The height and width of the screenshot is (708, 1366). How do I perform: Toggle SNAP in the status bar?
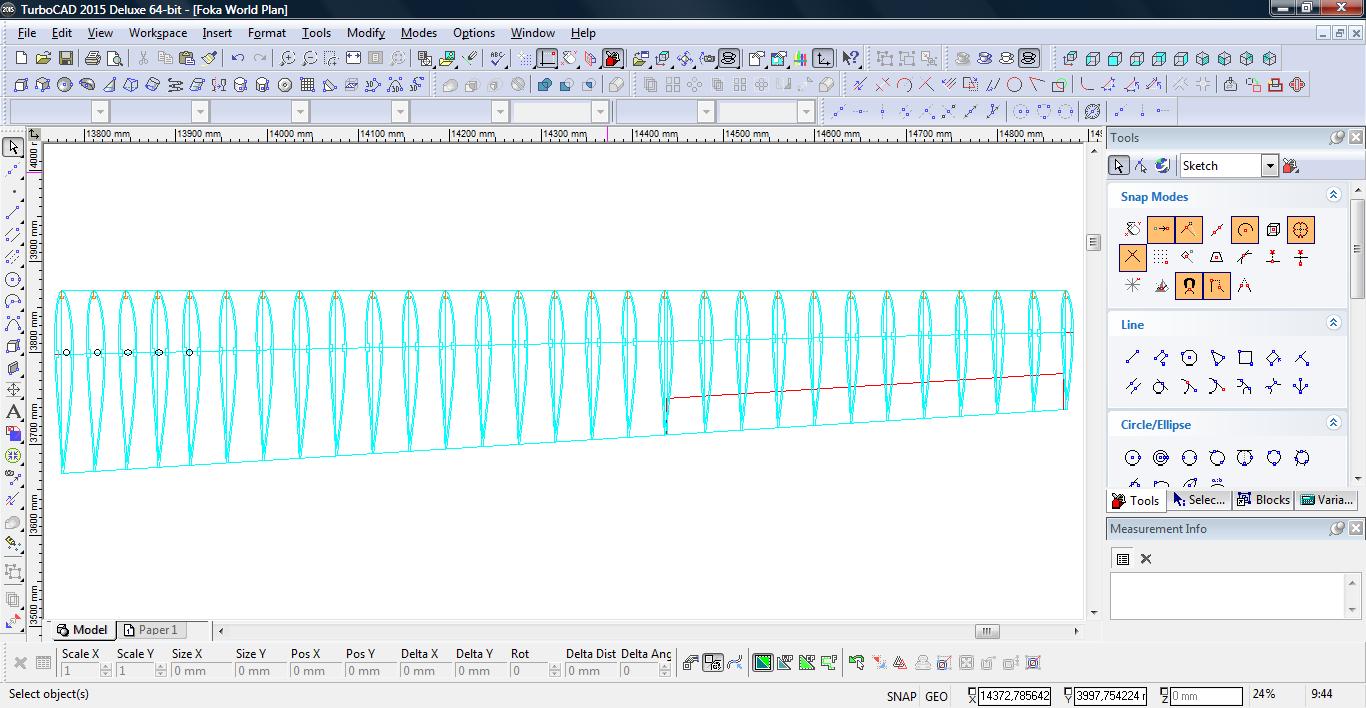coord(900,696)
